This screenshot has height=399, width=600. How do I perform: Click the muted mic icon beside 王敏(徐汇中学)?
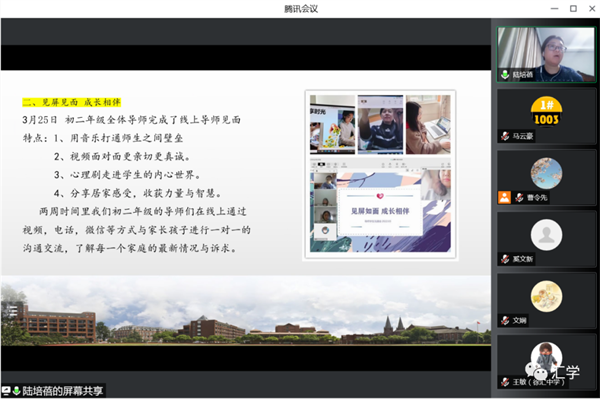click(x=505, y=382)
